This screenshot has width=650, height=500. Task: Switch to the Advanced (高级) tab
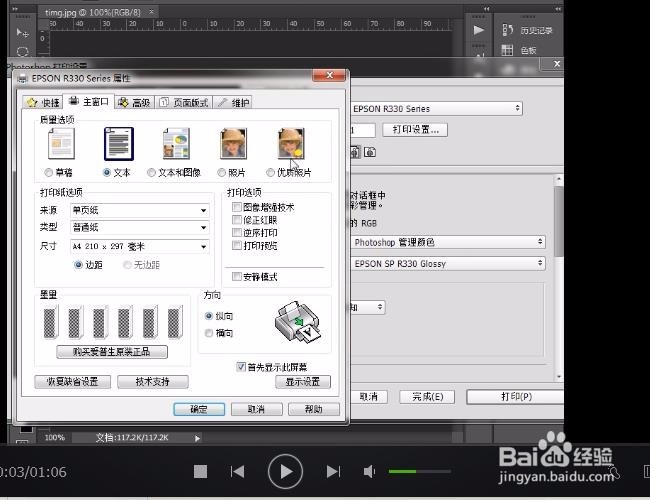[134, 102]
